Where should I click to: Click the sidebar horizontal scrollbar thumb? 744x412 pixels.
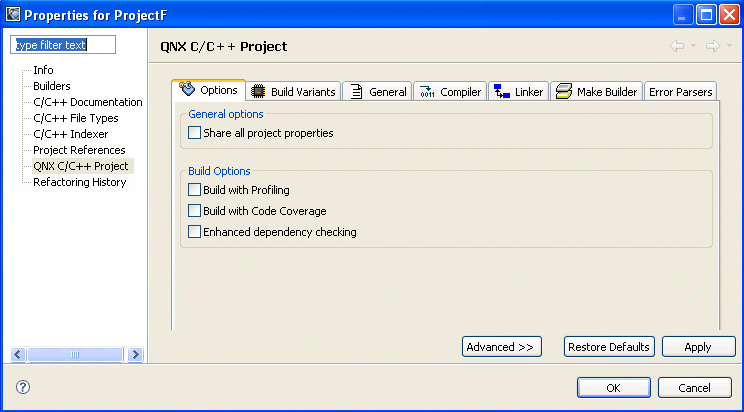click(74, 354)
